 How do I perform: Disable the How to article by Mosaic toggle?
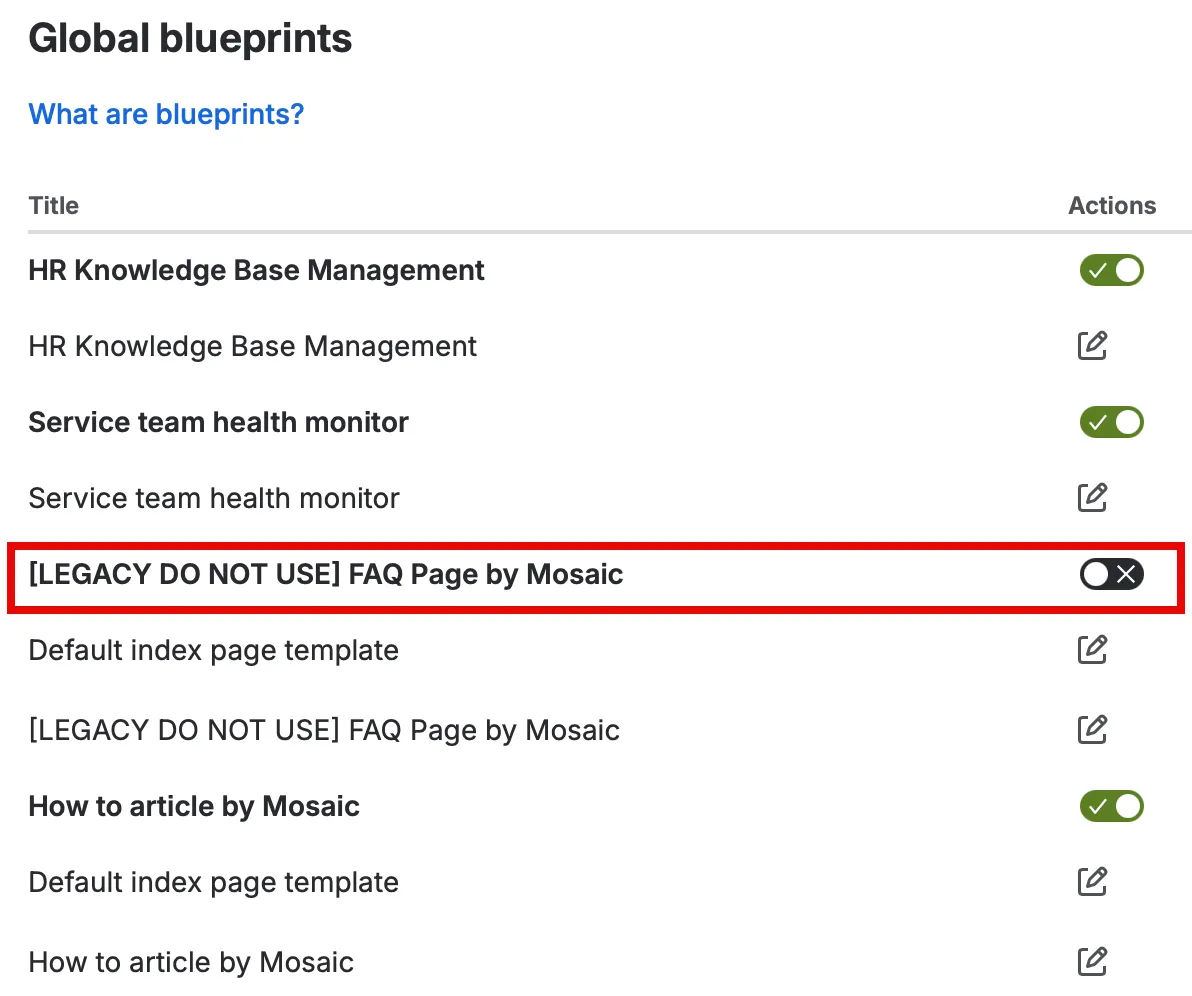tap(1111, 806)
